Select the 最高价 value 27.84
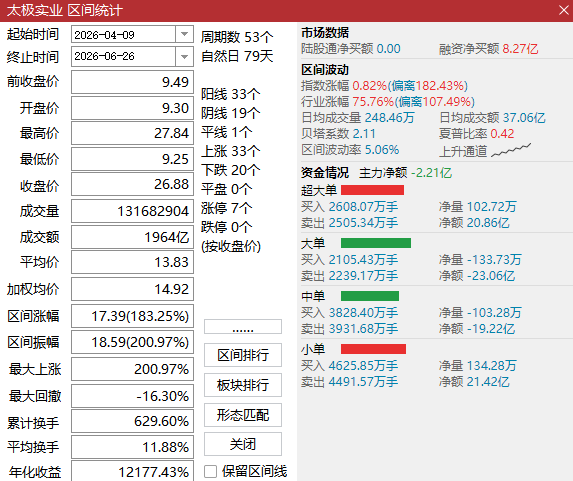The image size is (573, 481). point(132,133)
